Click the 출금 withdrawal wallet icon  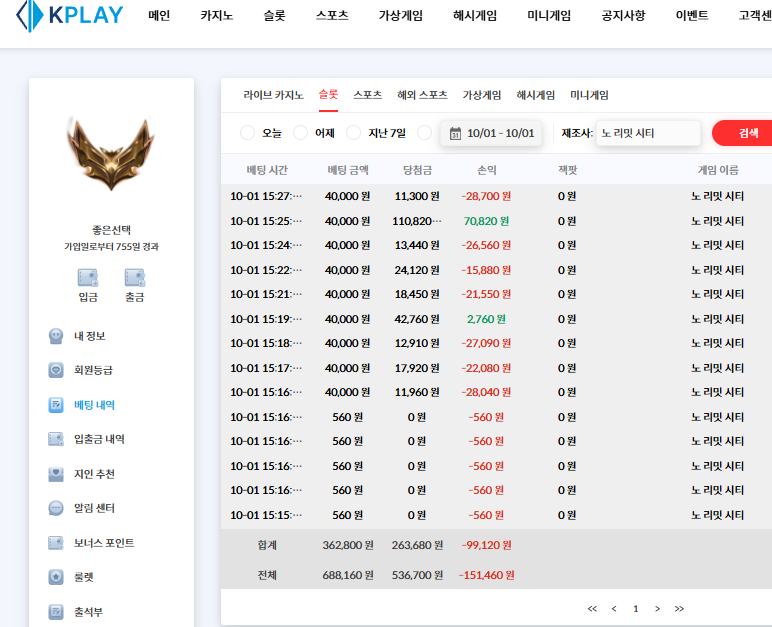tap(134, 277)
